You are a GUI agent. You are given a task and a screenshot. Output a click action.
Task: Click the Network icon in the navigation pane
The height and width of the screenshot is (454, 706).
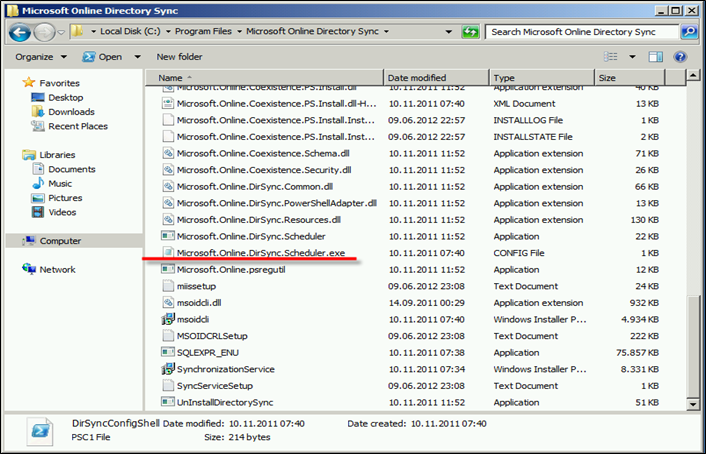tap(57, 270)
